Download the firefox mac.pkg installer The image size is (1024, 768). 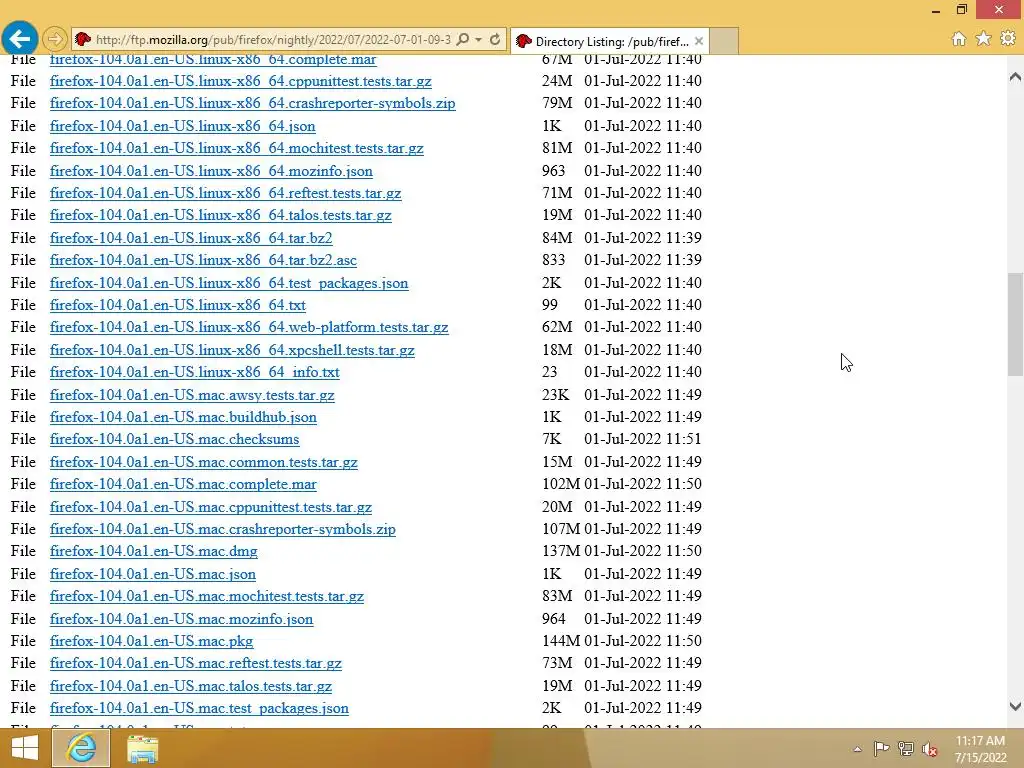[x=152, y=641]
